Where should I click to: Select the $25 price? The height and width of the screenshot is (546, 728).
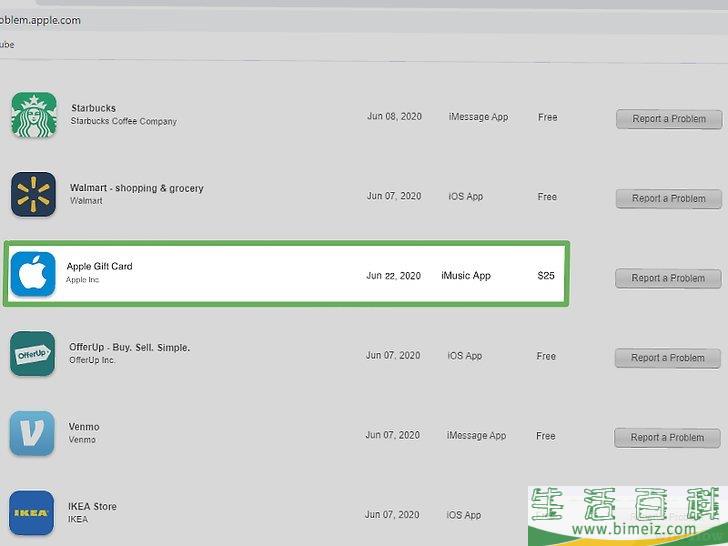[546, 276]
